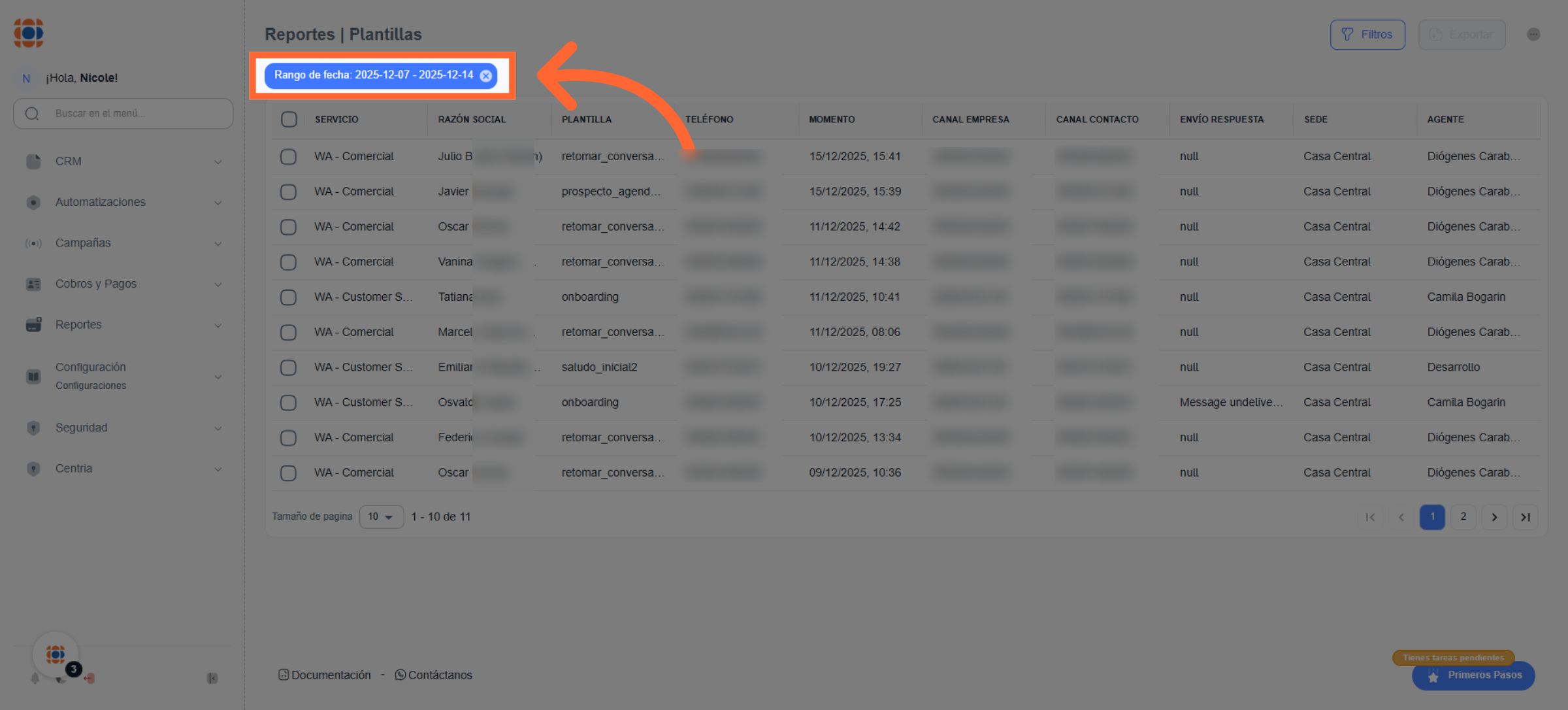Viewport: 1568px width, 710px height.
Task: Select the Tatiana onboarding row checkbox
Action: (x=288, y=297)
